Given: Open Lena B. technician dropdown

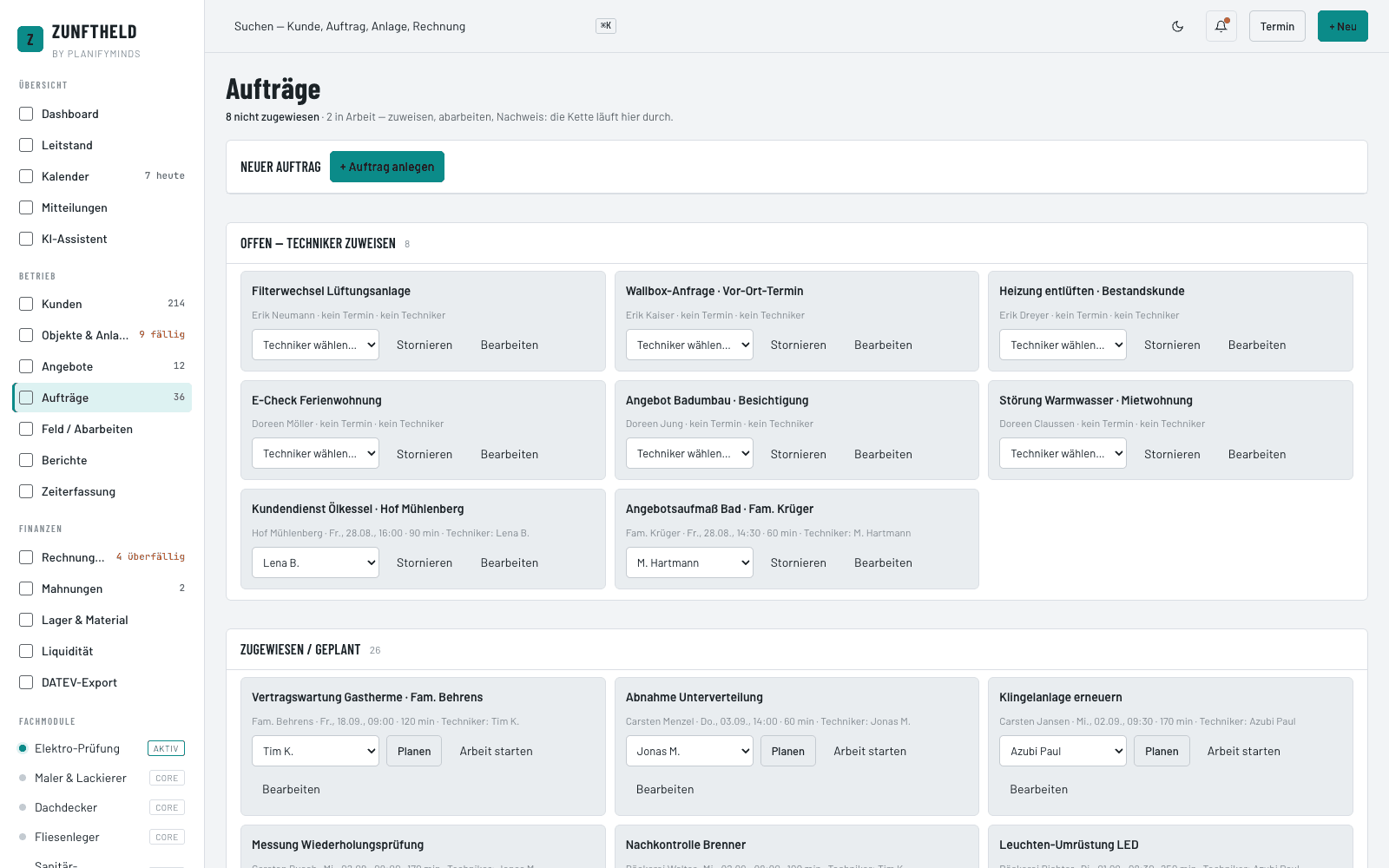Looking at the screenshot, I should (315, 562).
